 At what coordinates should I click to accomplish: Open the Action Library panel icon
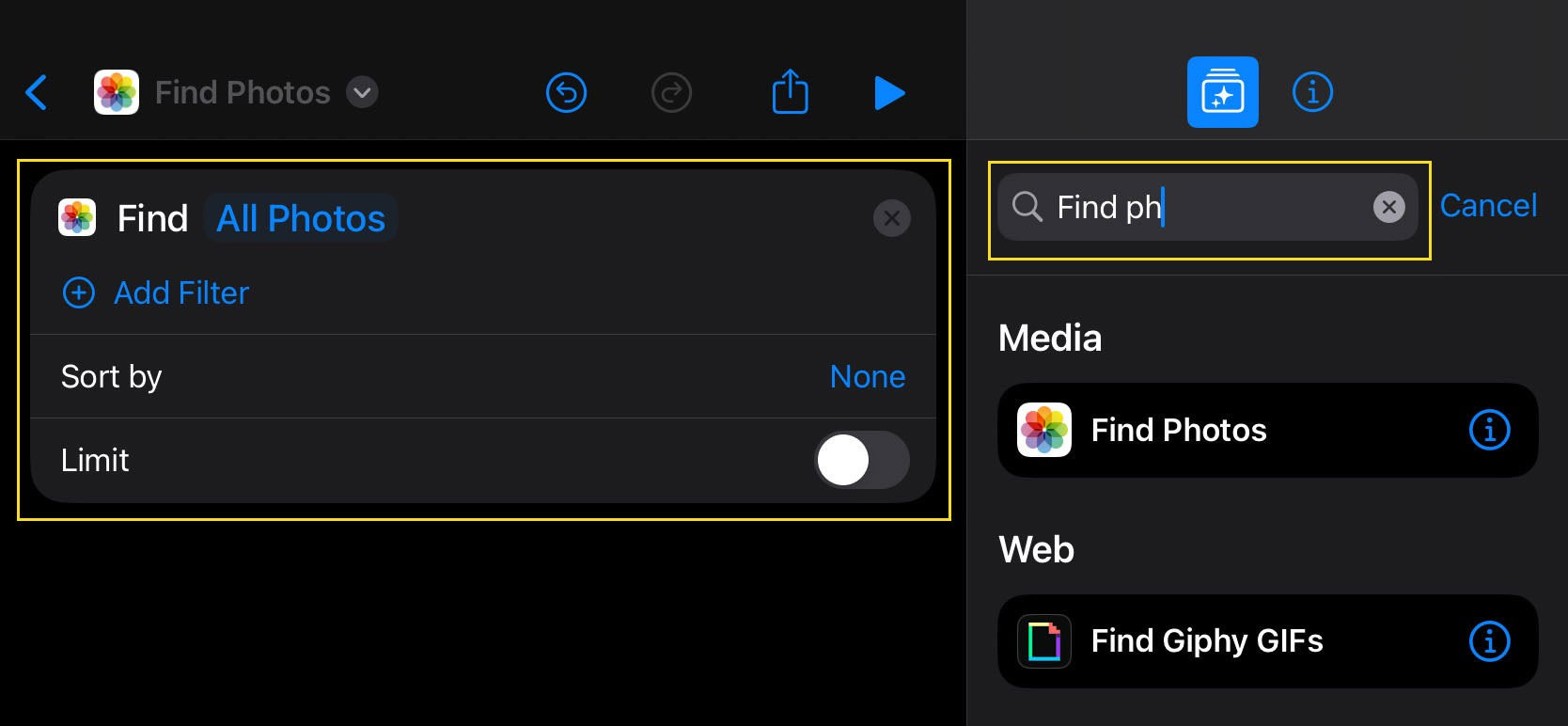pos(1222,92)
